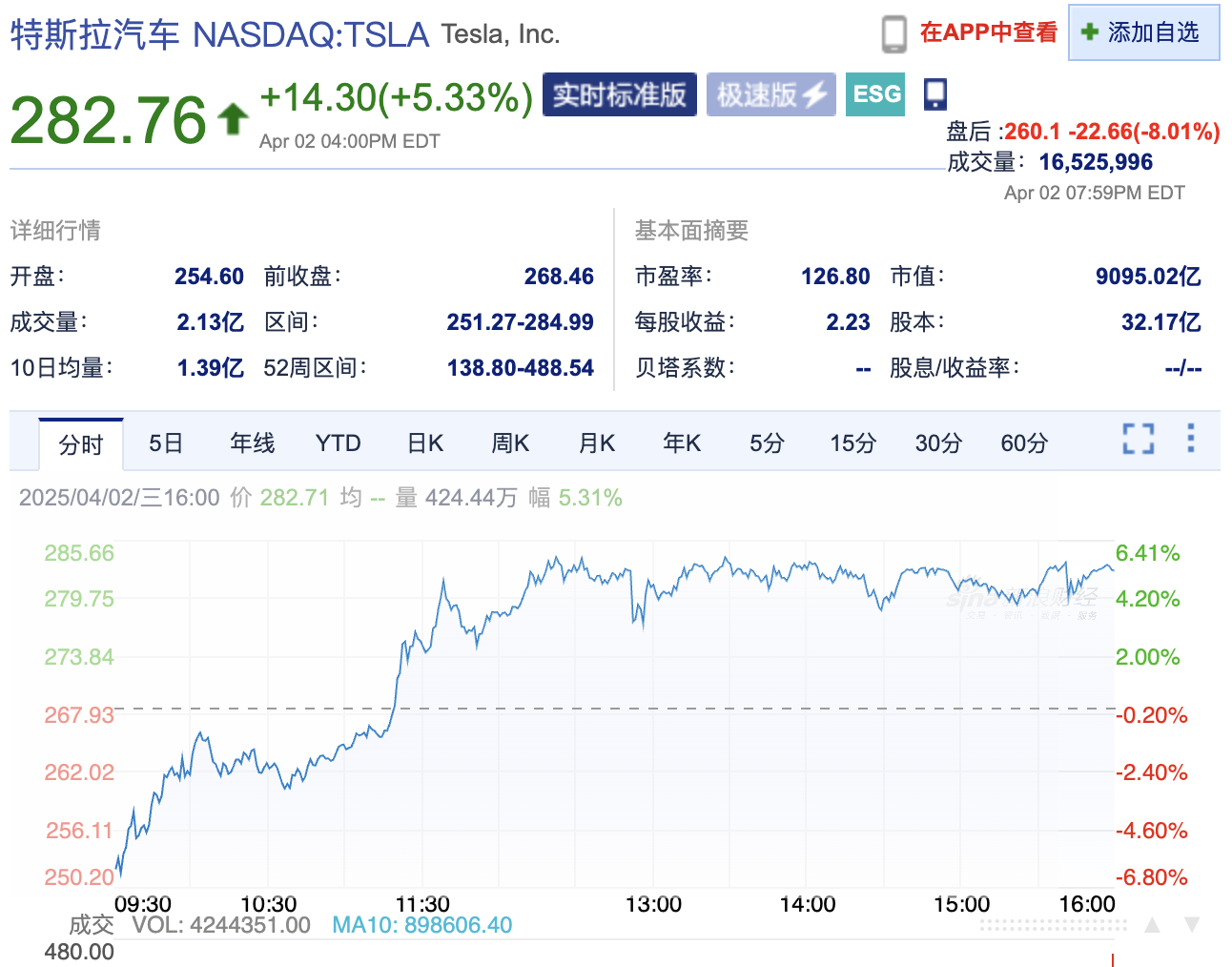Click the EPS value 2.23
Screen dimensions: 1232x967
point(848,322)
